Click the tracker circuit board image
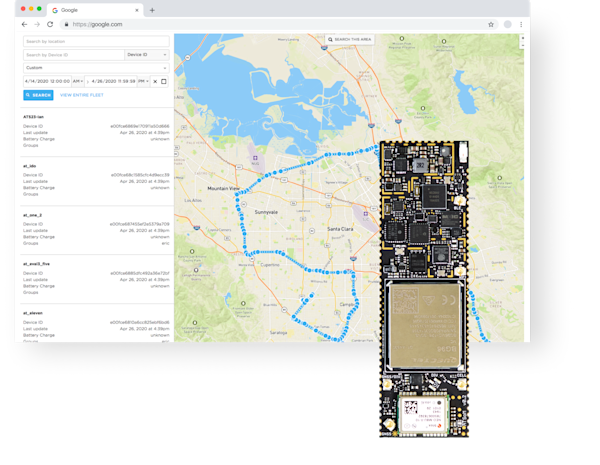 tap(424, 289)
